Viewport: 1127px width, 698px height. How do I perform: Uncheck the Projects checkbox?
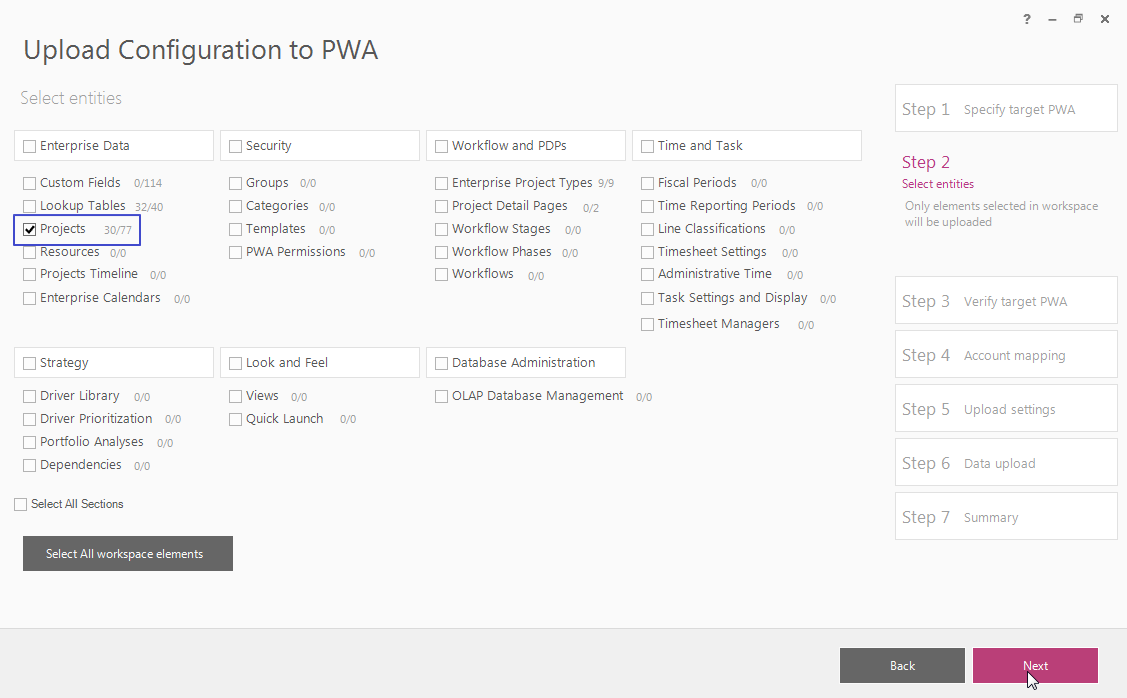[x=29, y=230]
